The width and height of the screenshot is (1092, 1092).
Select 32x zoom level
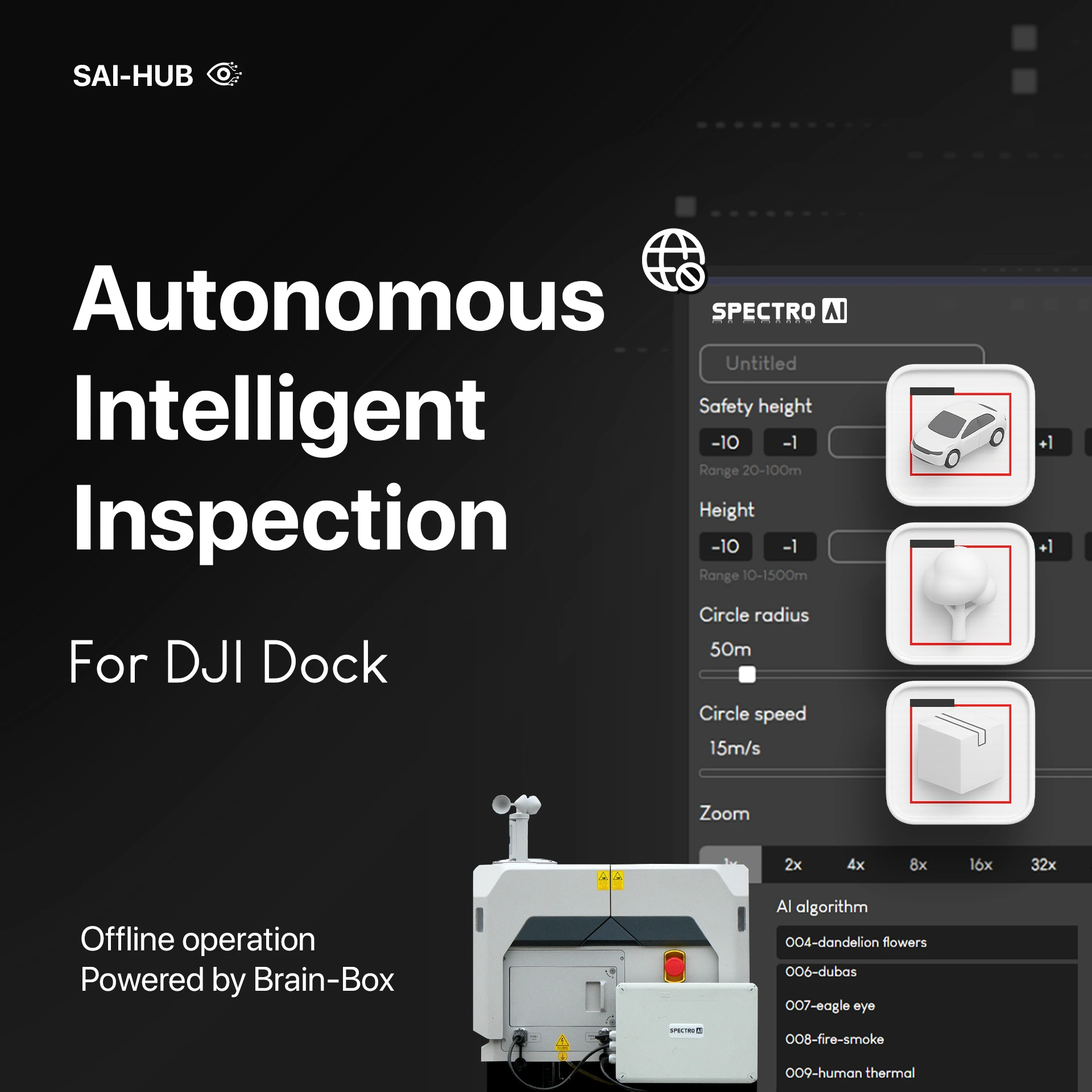point(1043,864)
